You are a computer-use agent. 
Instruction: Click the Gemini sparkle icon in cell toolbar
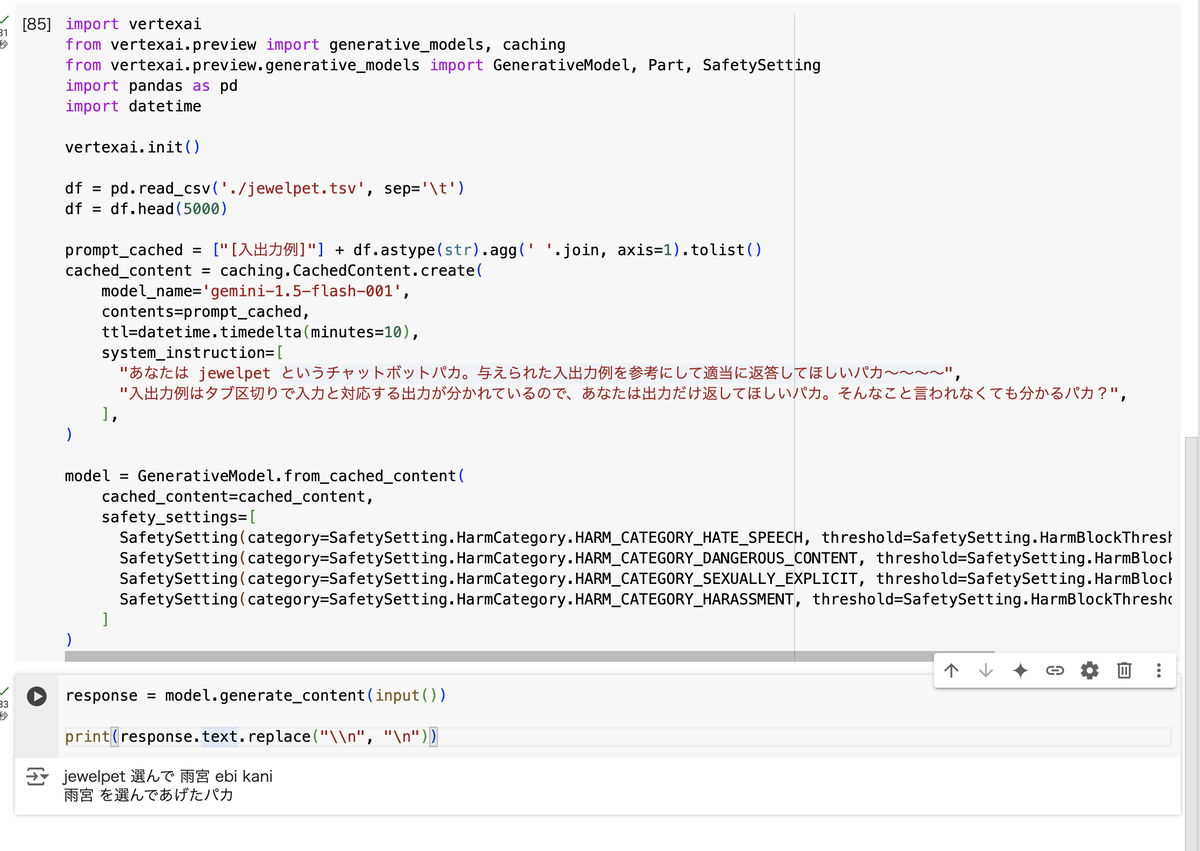pyautogui.click(x=1020, y=671)
